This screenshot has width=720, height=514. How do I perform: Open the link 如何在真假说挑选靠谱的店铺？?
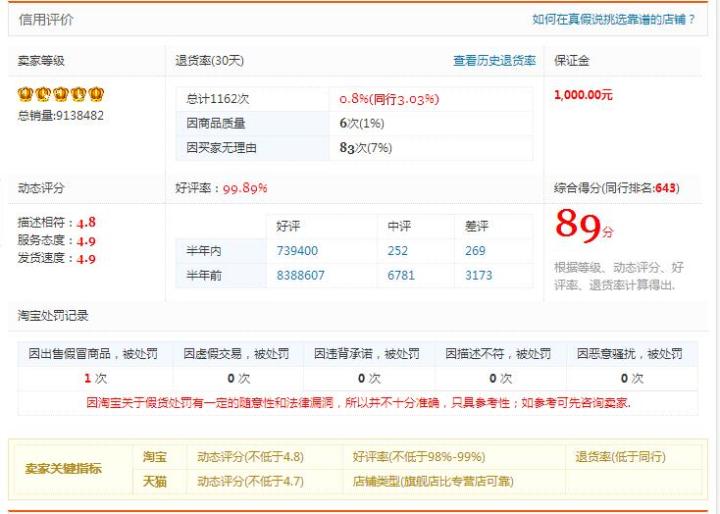pos(613,19)
